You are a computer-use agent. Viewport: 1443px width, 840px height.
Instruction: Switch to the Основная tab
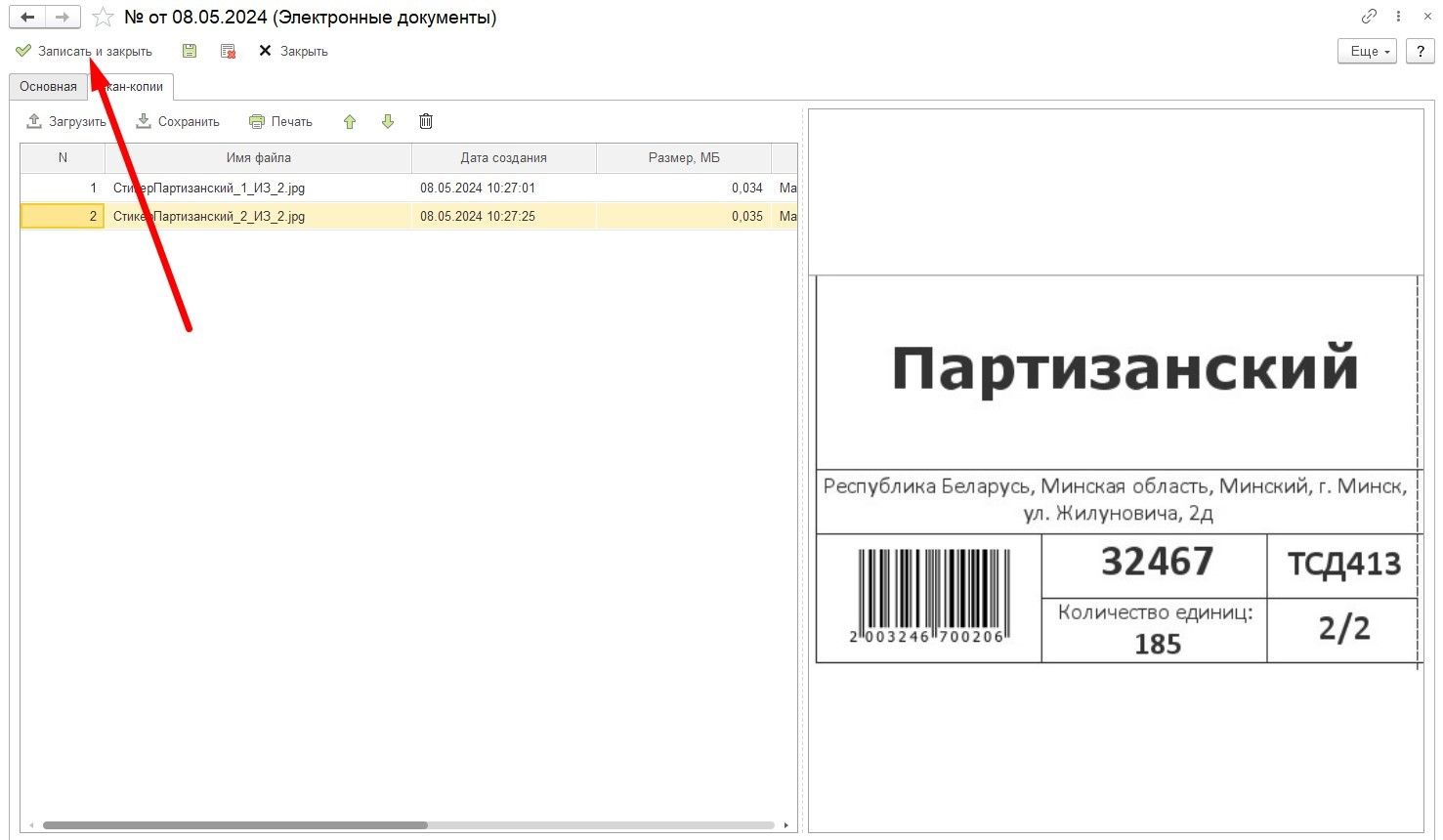coord(48,87)
